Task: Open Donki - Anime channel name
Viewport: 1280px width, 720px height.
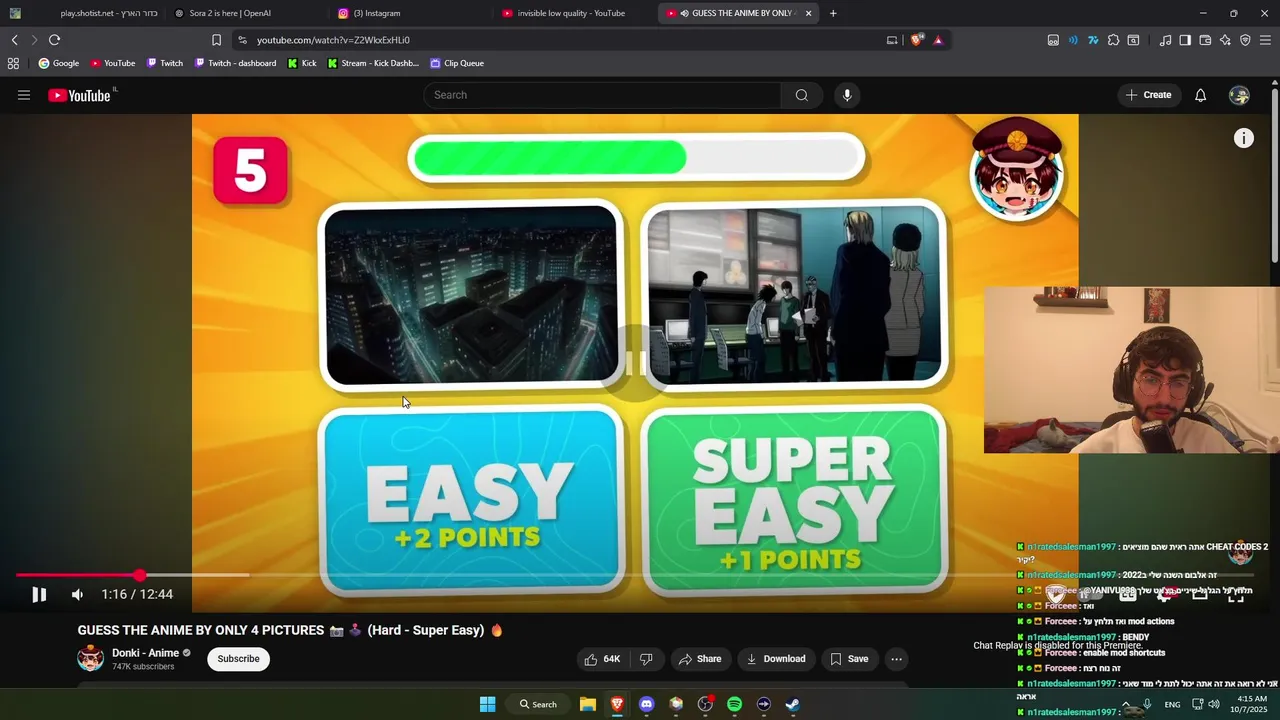Action: click(145, 653)
